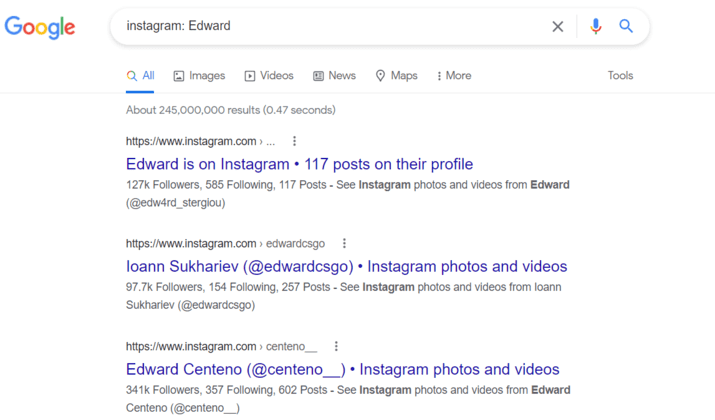
Task: Open 'Edward is on Instagram' result
Action: click(299, 164)
